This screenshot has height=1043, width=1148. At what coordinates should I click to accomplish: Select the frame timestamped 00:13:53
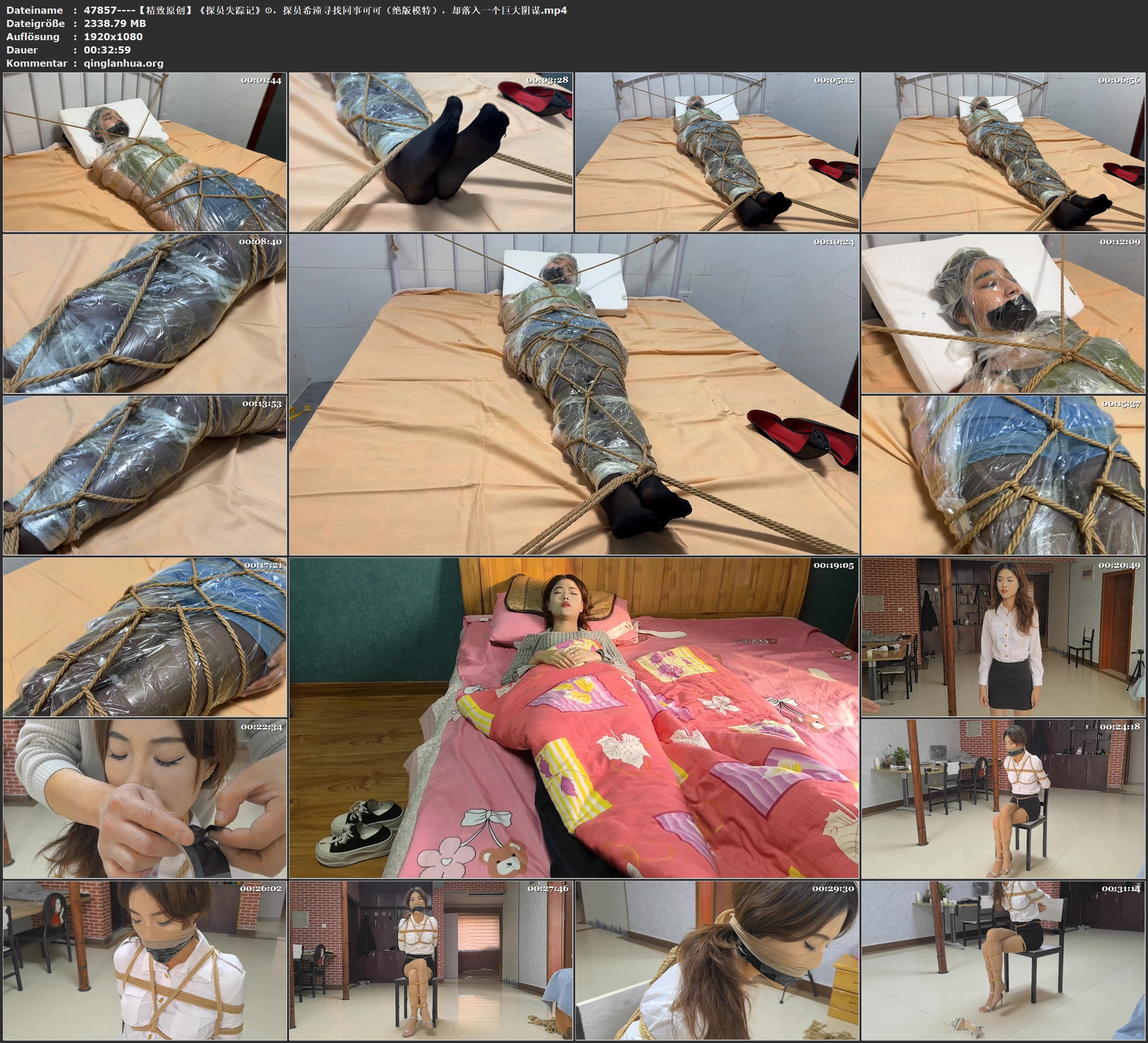pos(145,475)
